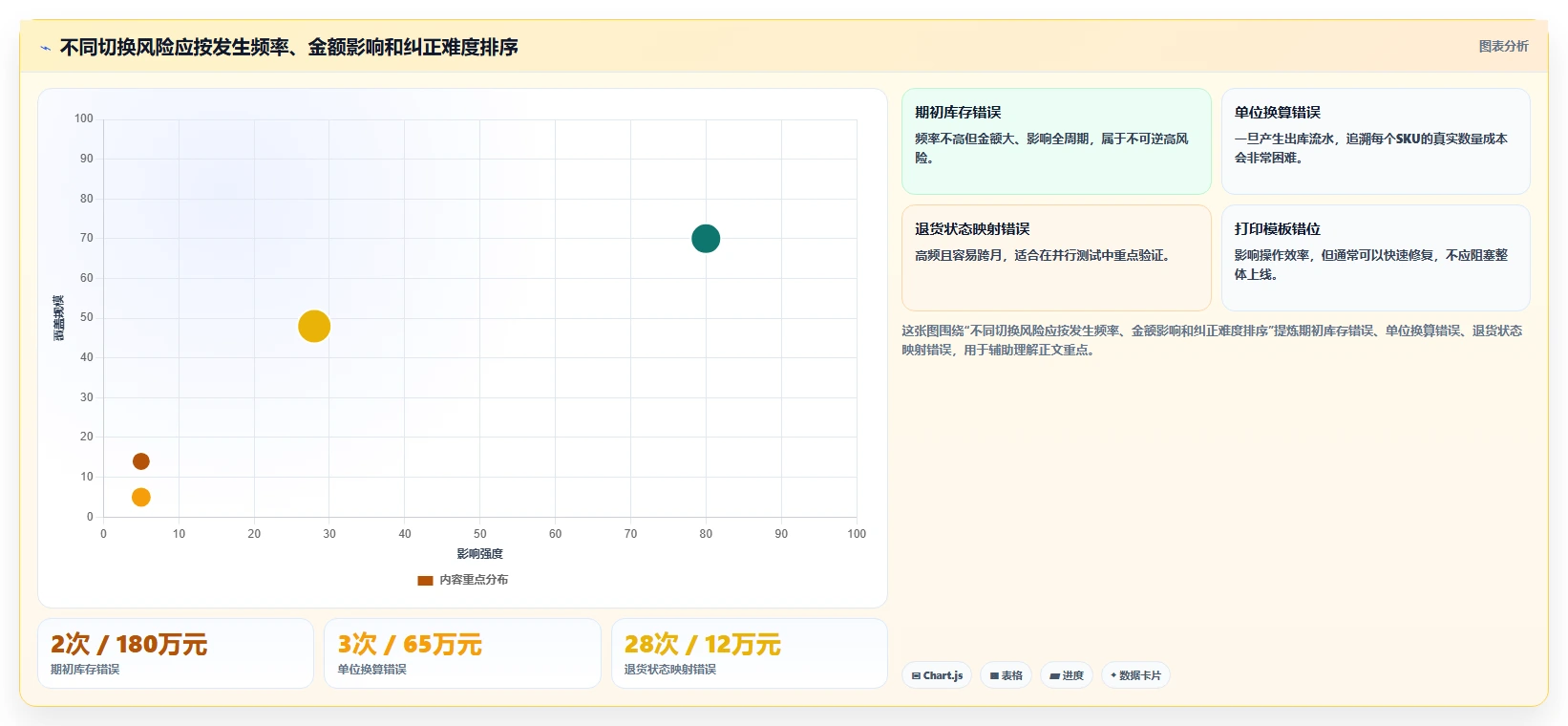Open the 单位换算错误 info card
Image resolution: width=1568 pixels, height=726 pixels.
click(x=1375, y=141)
